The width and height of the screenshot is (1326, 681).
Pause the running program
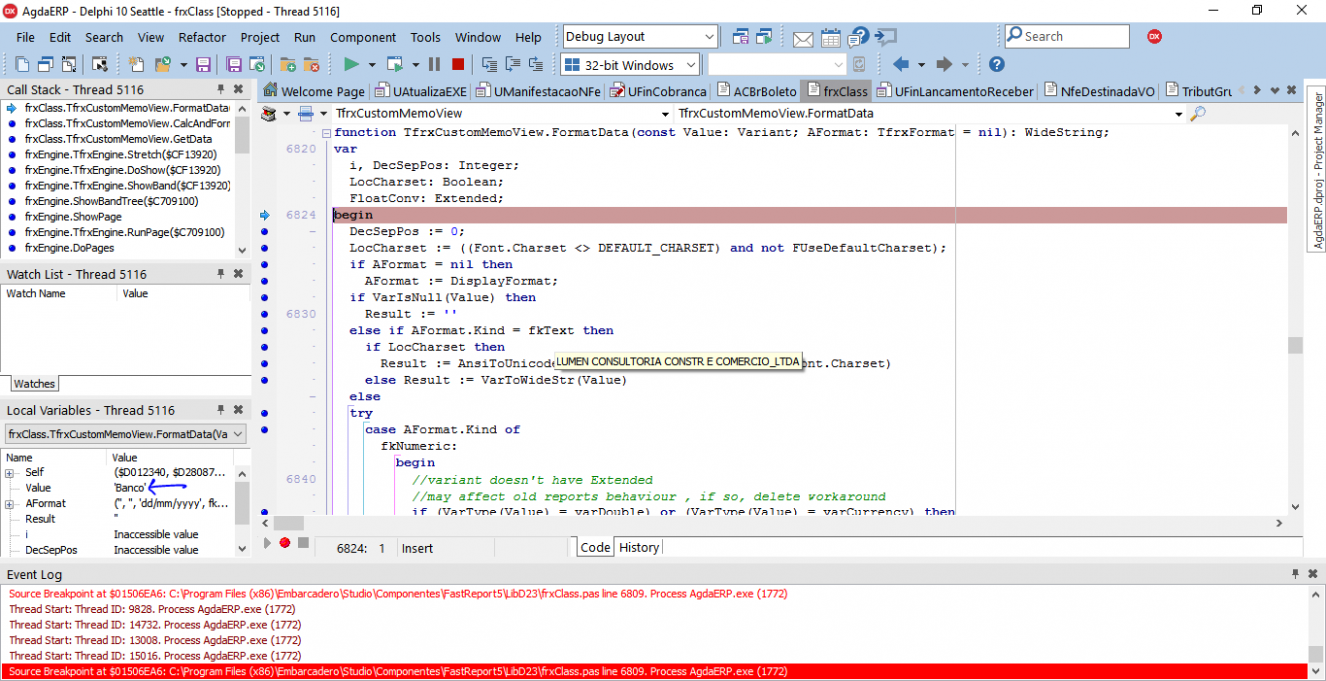pos(434,64)
